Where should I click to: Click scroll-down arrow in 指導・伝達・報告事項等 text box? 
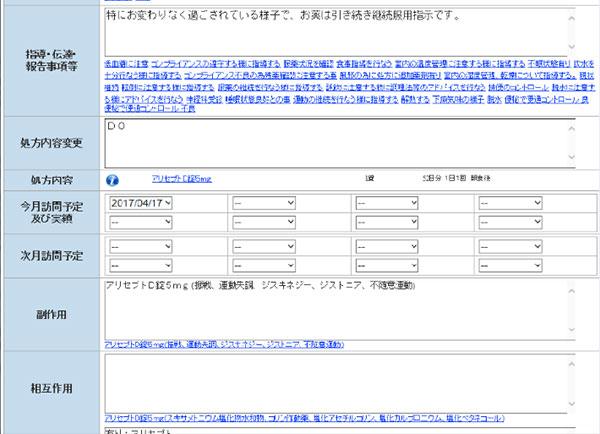(x=571, y=47)
